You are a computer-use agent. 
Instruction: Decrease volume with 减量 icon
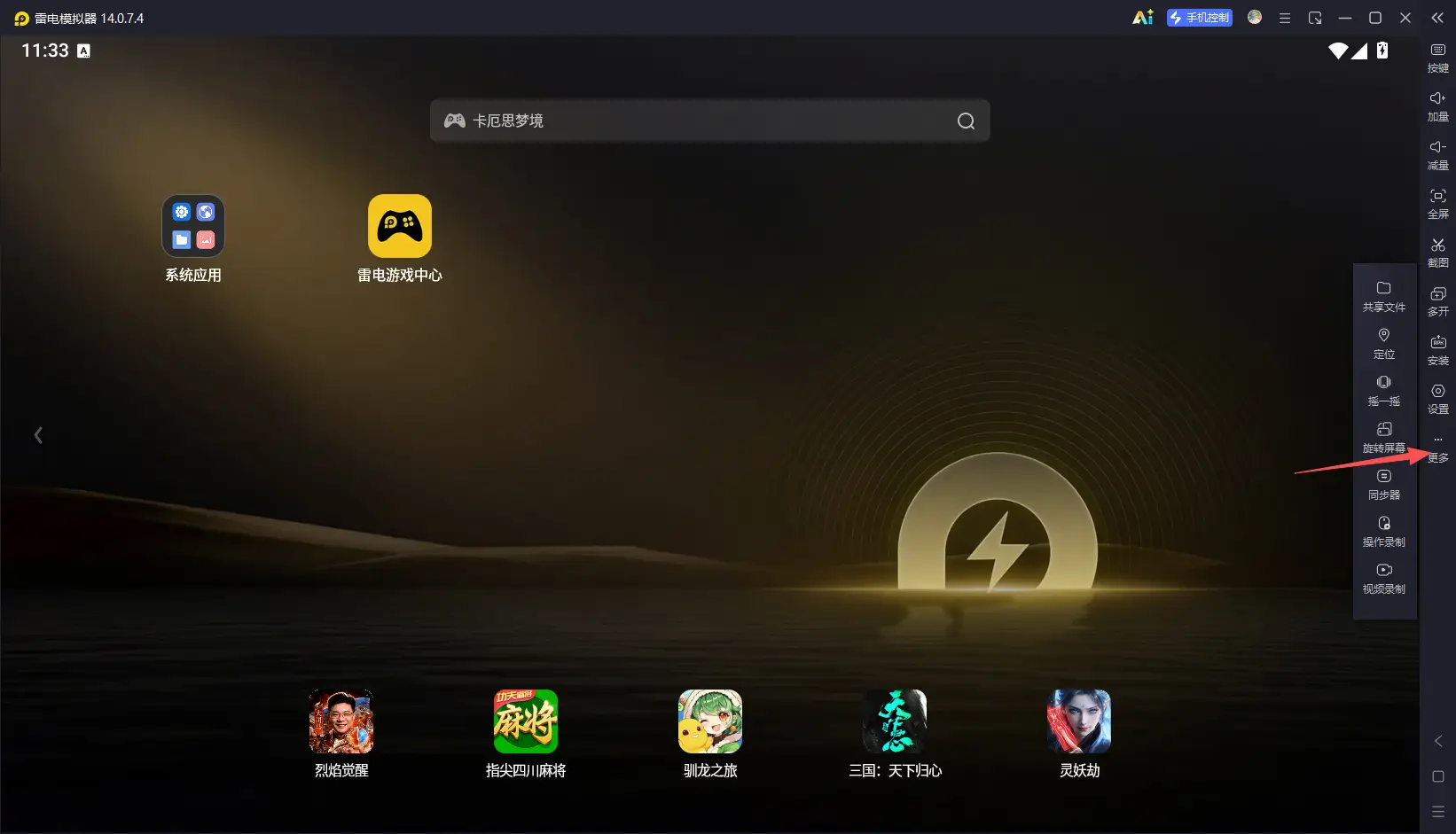tap(1438, 155)
